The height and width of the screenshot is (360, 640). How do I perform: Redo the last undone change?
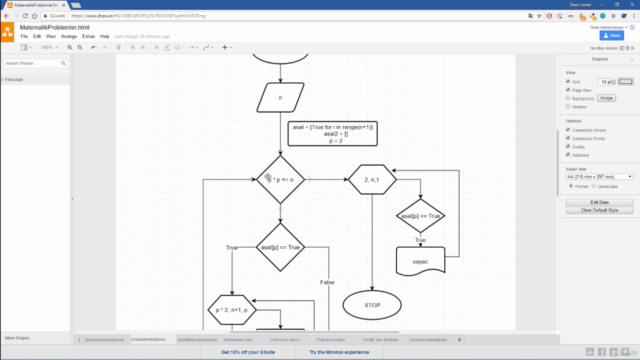click(x=104, y=47)
